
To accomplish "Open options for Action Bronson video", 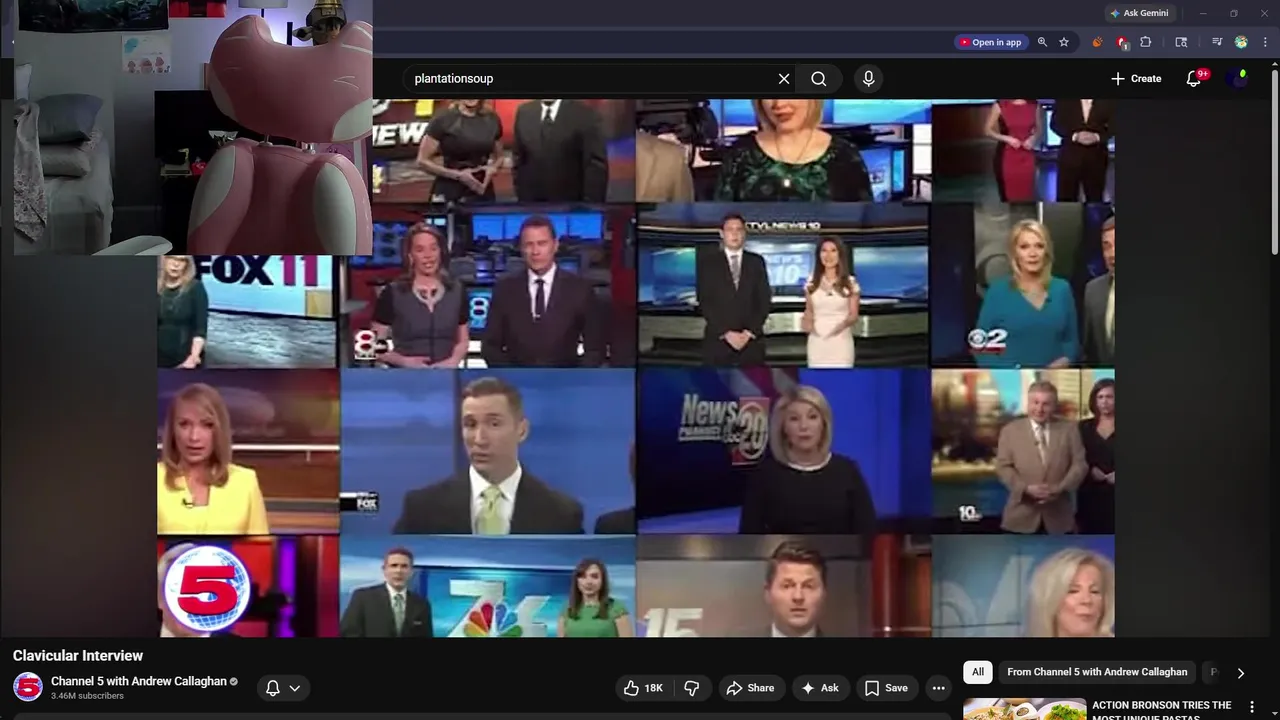I will 1251,707.
